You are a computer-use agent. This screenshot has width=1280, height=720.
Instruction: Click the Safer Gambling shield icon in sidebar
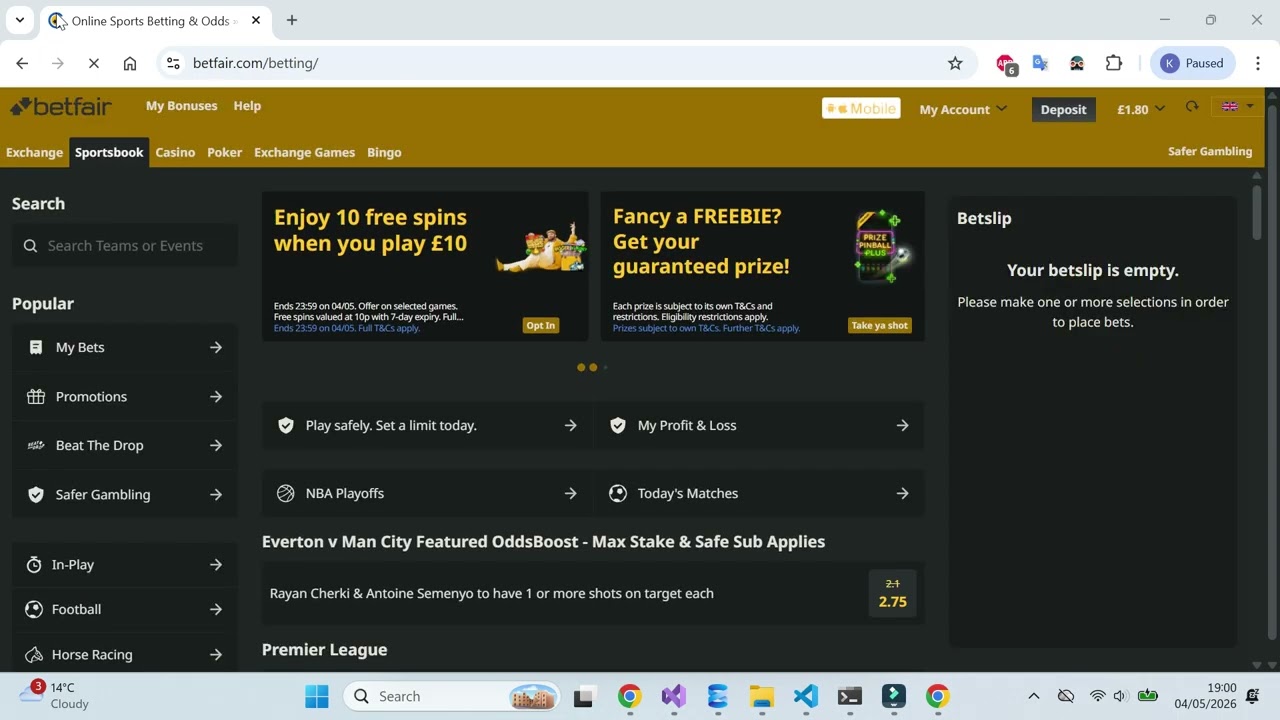(x=36, y=494)
